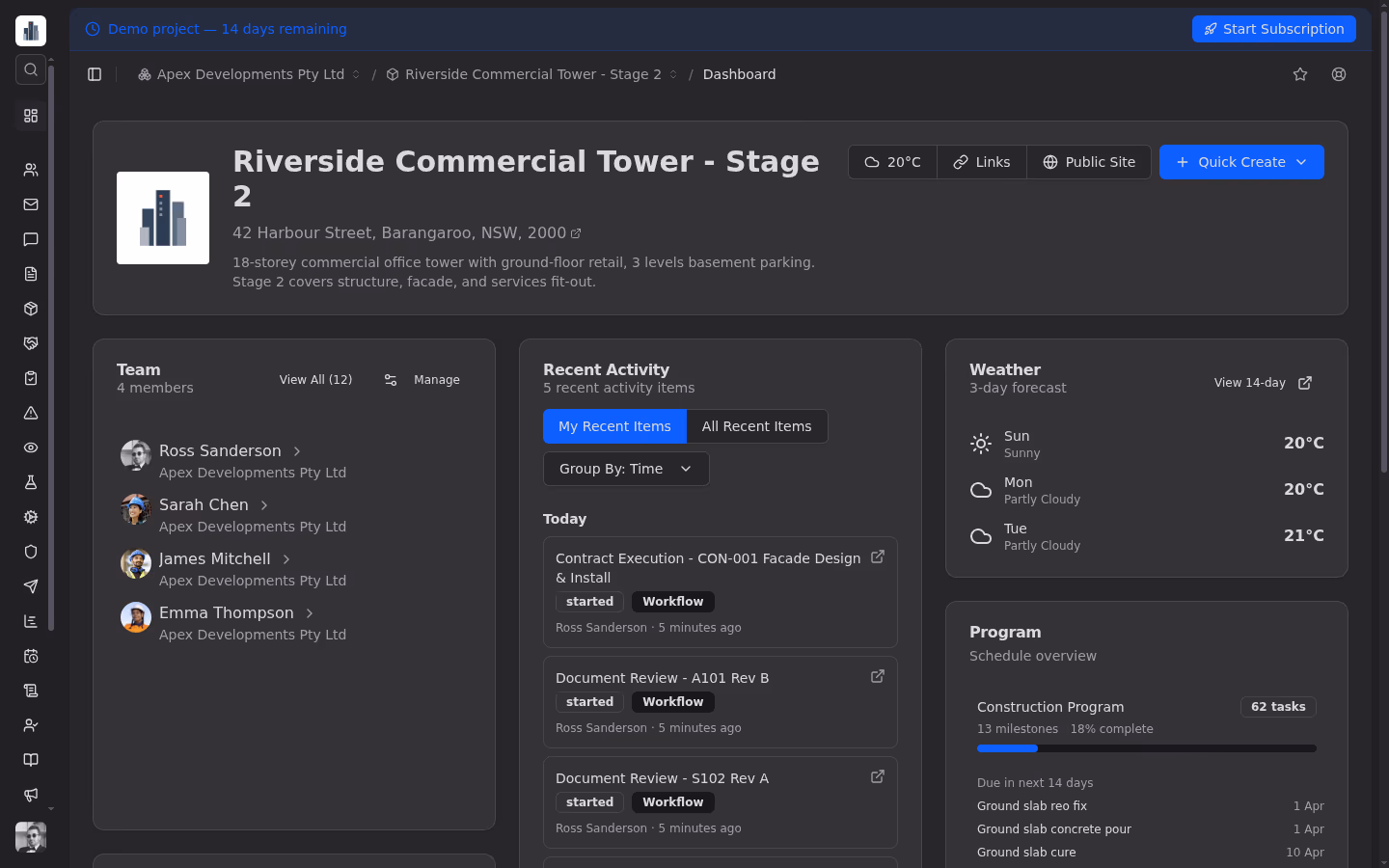Toggle the sidebar panel collapse button
1389x868 pixels.
[x=95, y=74]
